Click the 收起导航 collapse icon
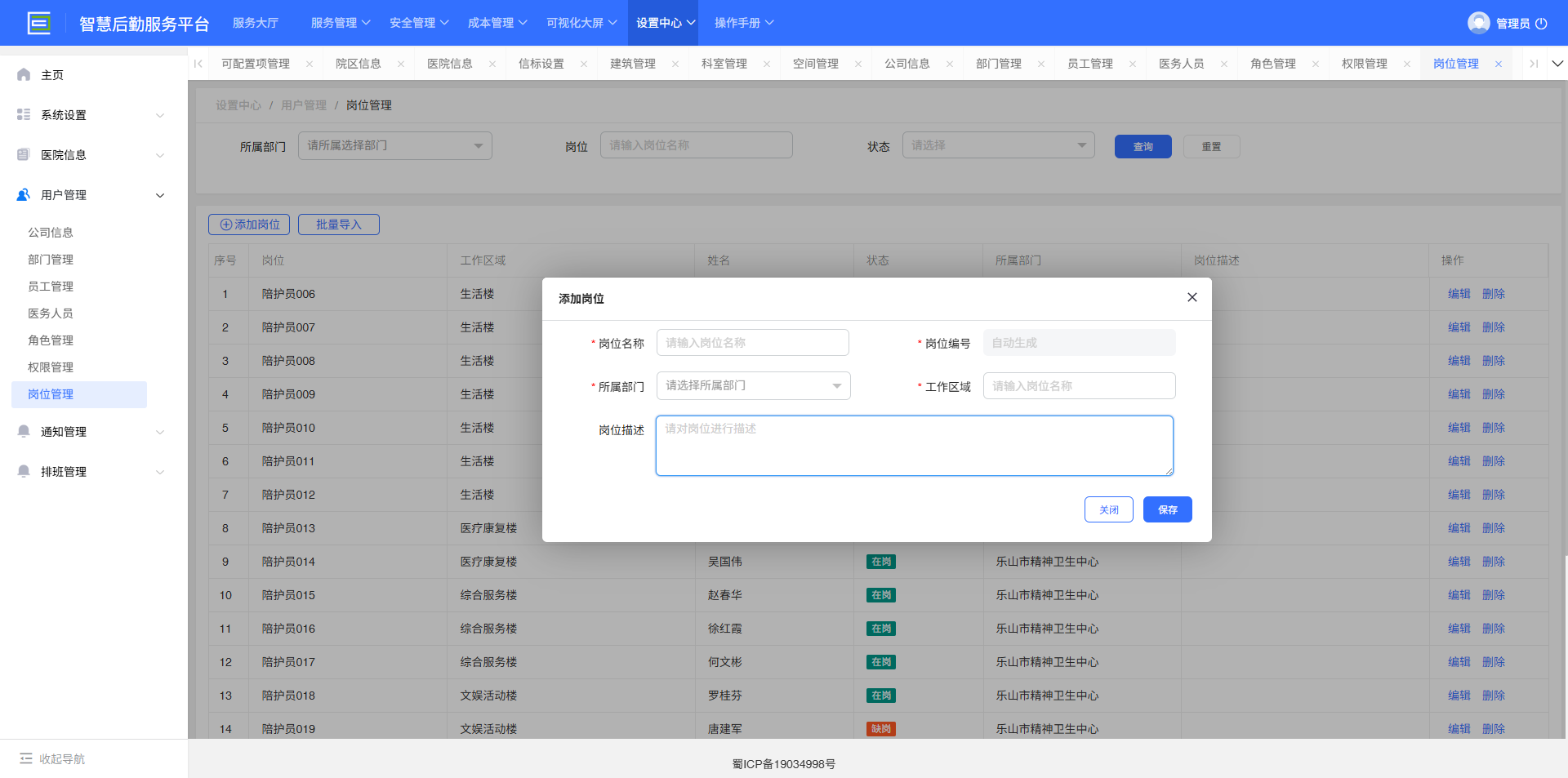The height and width of the screenshot is (778, 1568). pyautogui.click(x=26, y=758)
